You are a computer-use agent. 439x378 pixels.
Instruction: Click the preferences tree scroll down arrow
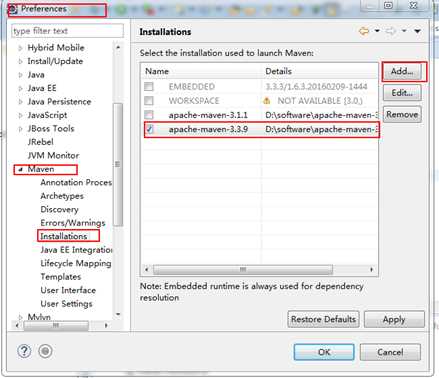click(118, 314)
